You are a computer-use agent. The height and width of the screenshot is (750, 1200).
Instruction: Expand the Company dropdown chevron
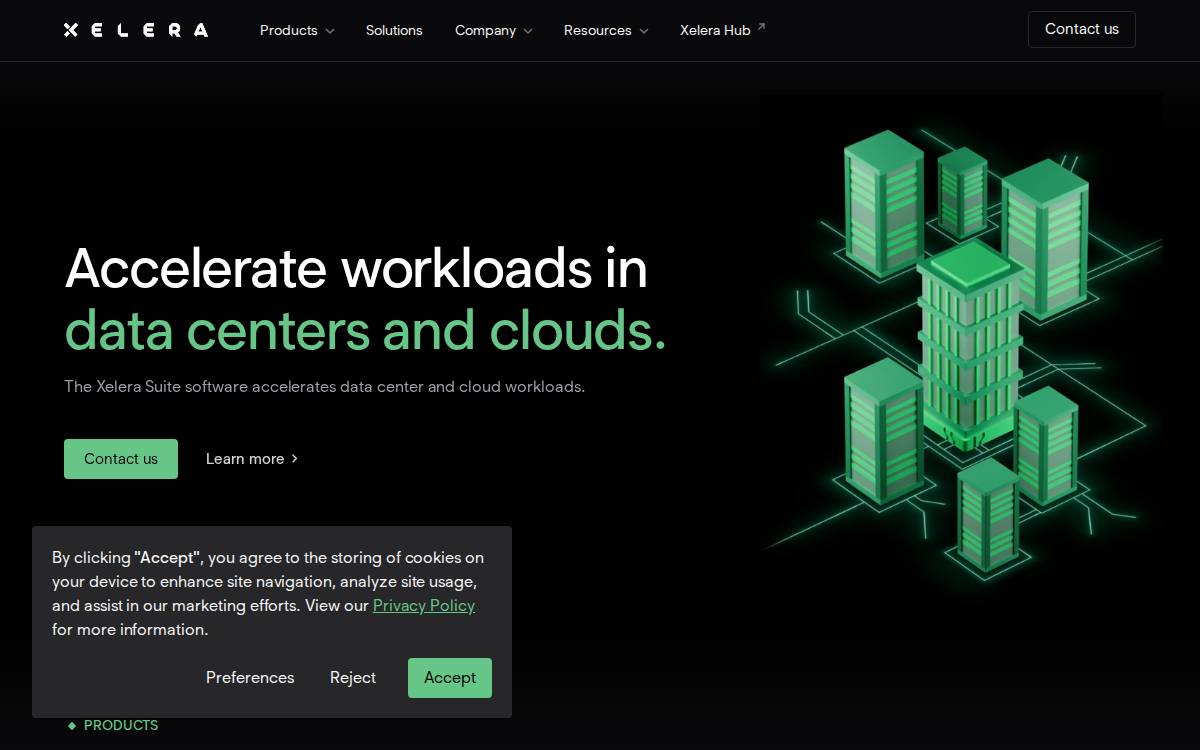click(528, 31)
